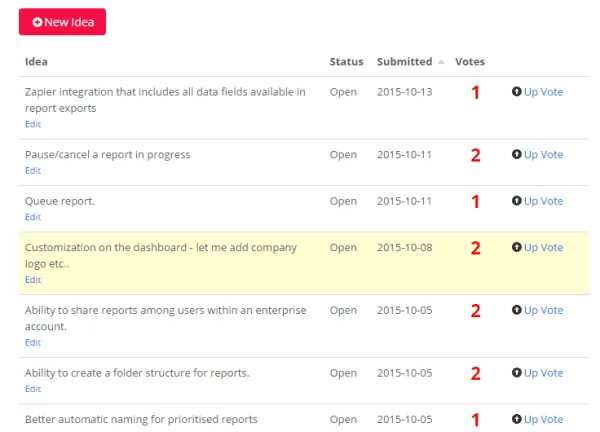
Task: Edit the dashboard customization idea
Action: point(33,280)
